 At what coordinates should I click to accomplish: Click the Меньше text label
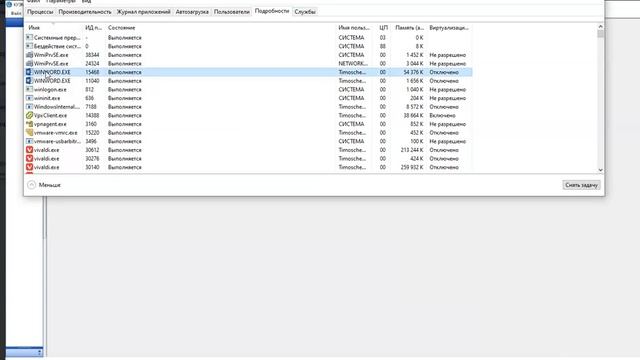(49, 185)
